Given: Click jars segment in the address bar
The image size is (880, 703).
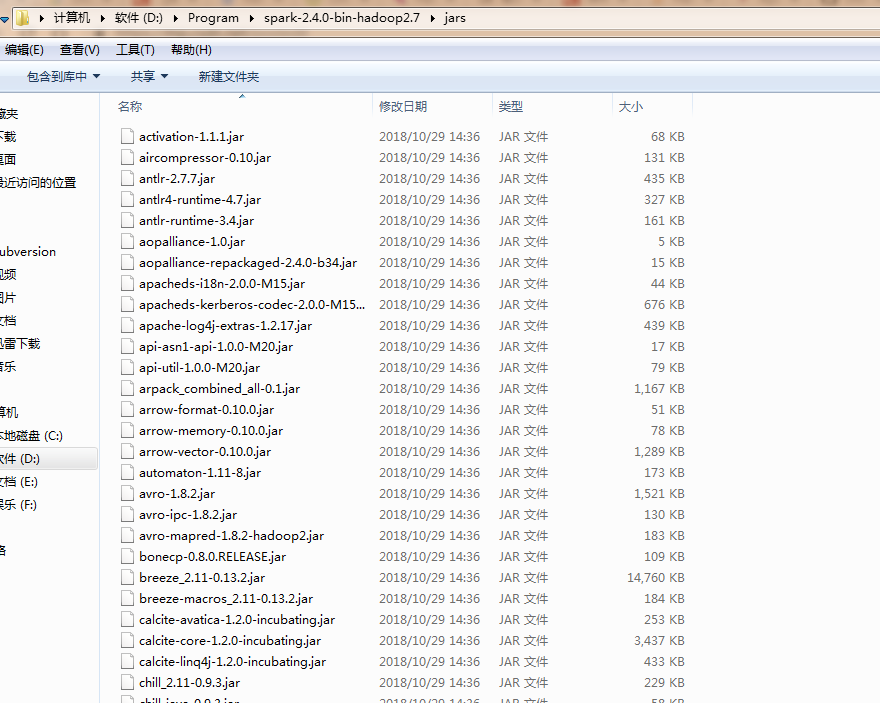Looking at the screenshot, I should point(455,18).
